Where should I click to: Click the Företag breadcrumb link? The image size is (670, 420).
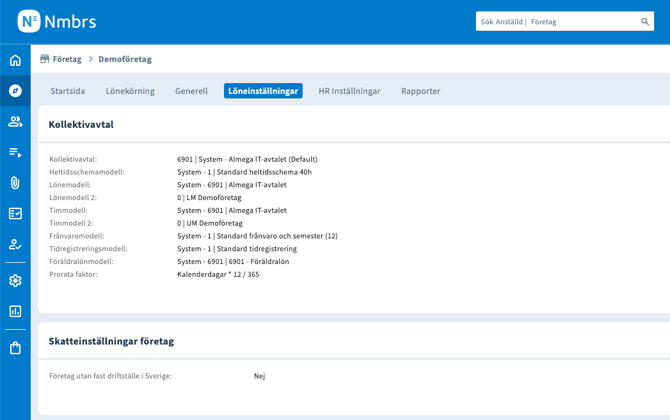point(66,59)
